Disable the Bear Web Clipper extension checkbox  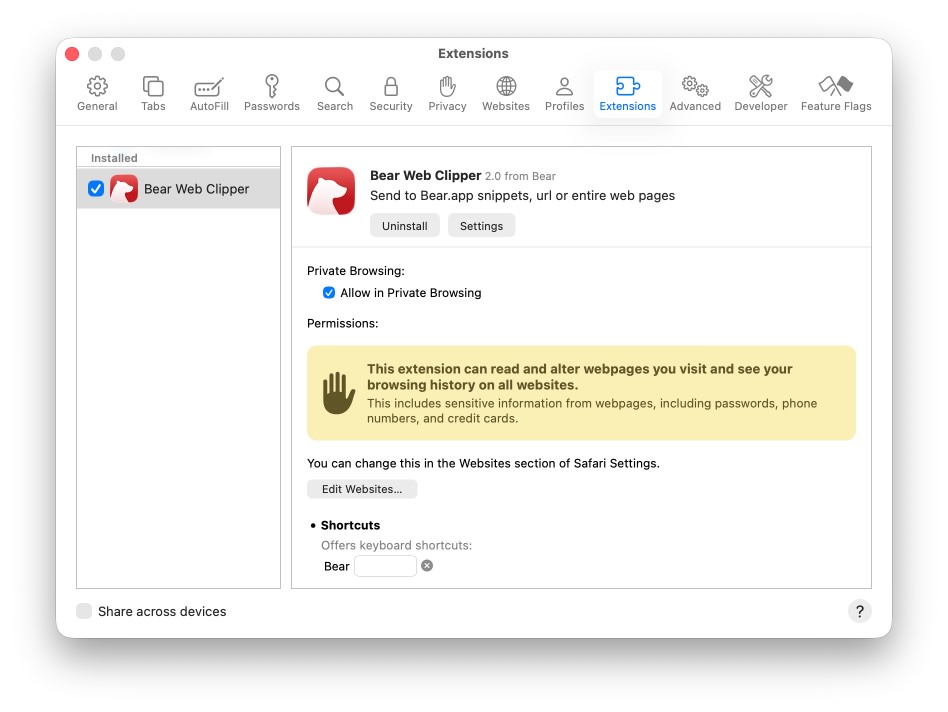(96, 189)
